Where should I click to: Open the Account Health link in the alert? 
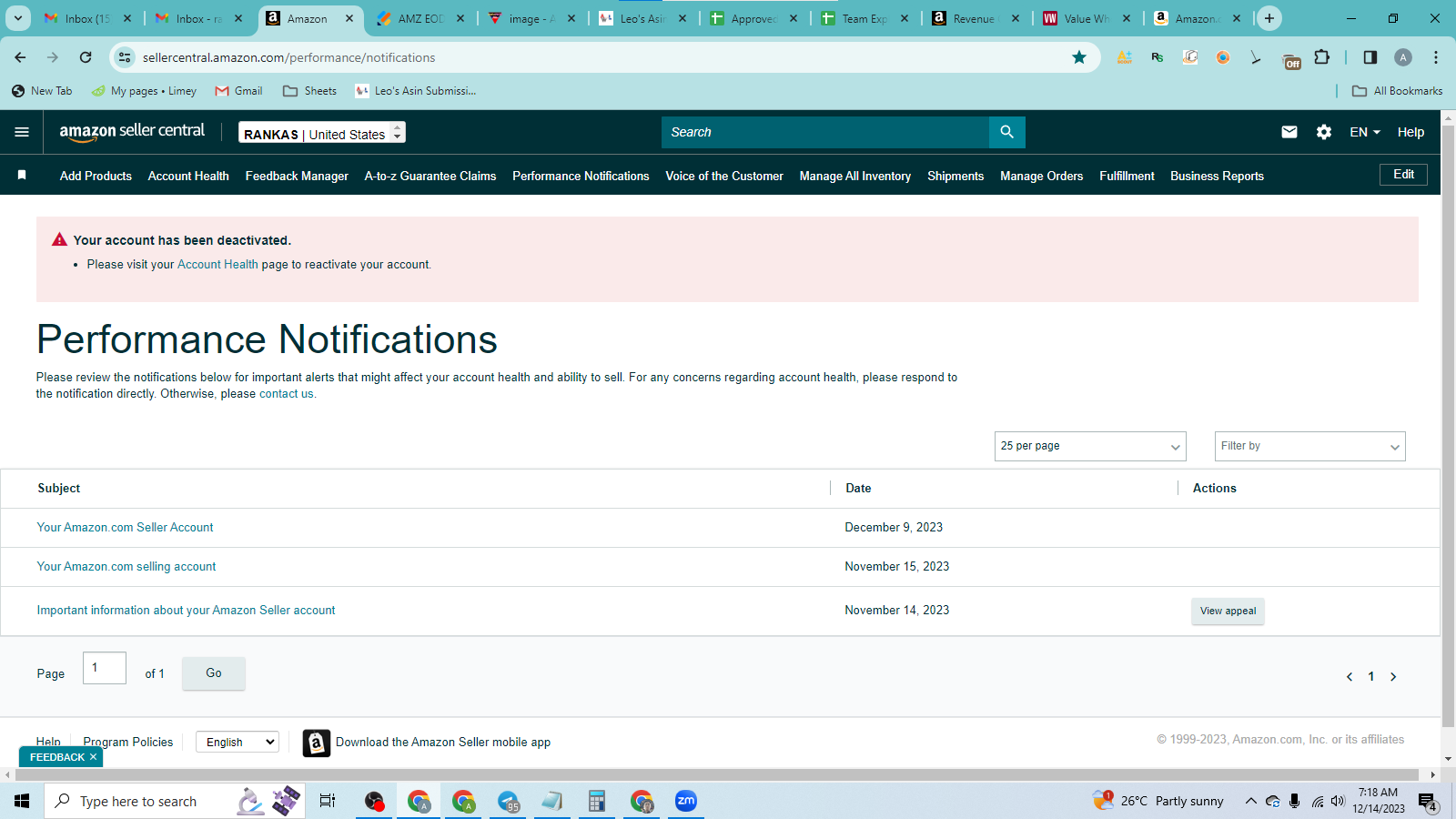217,265
